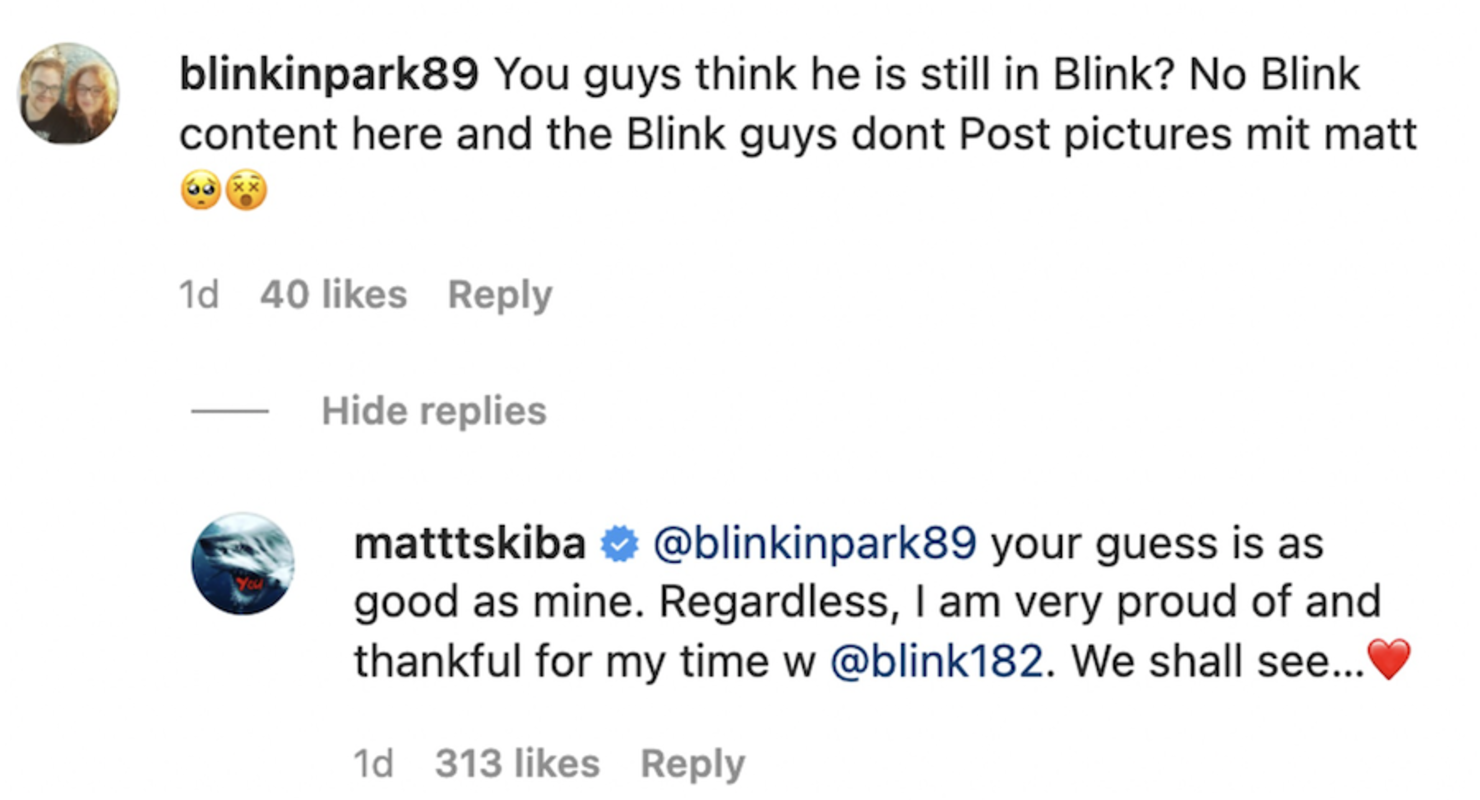Click the pleading face emoji in the comment

click(200, 189)
